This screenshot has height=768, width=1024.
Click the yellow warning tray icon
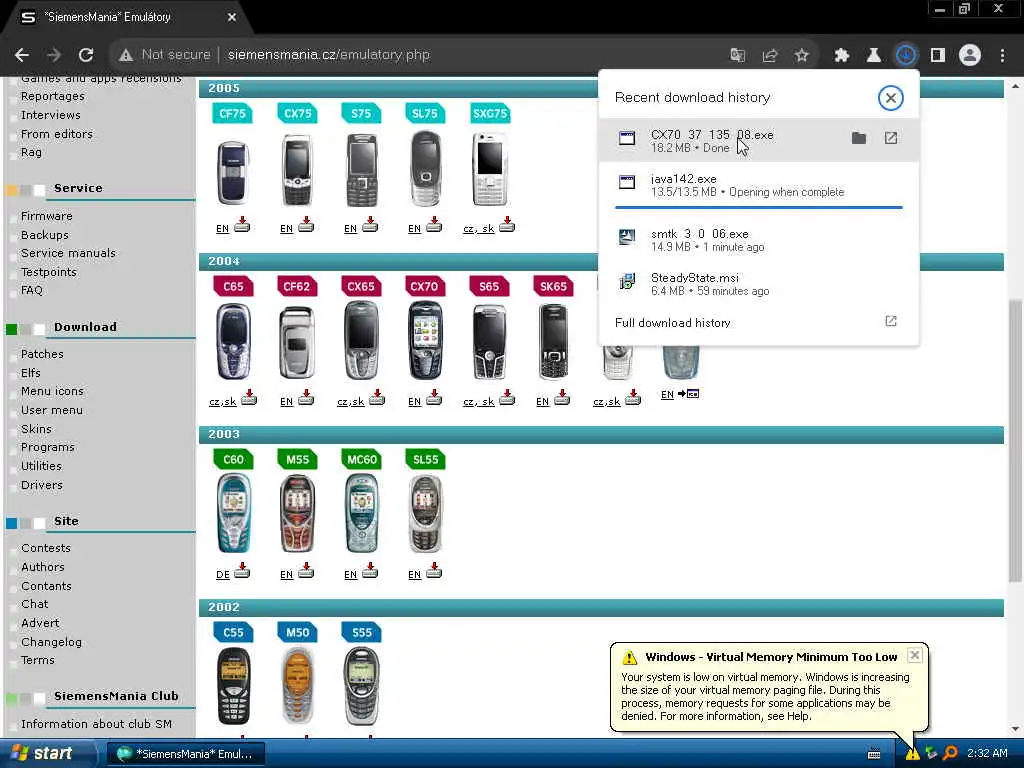pyautogui.click(x=912, y=754)
